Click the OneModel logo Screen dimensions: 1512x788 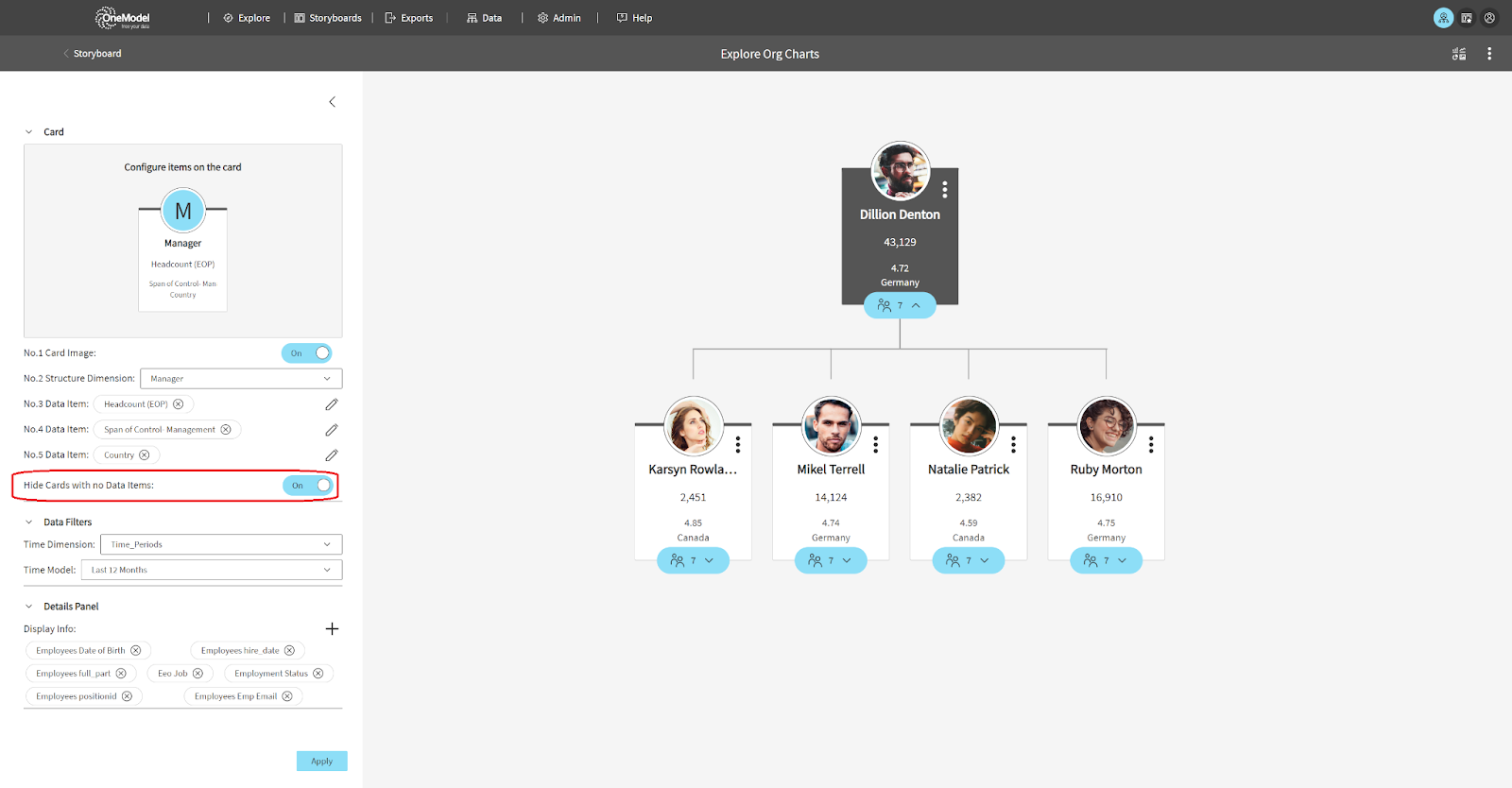coord(123,18)
